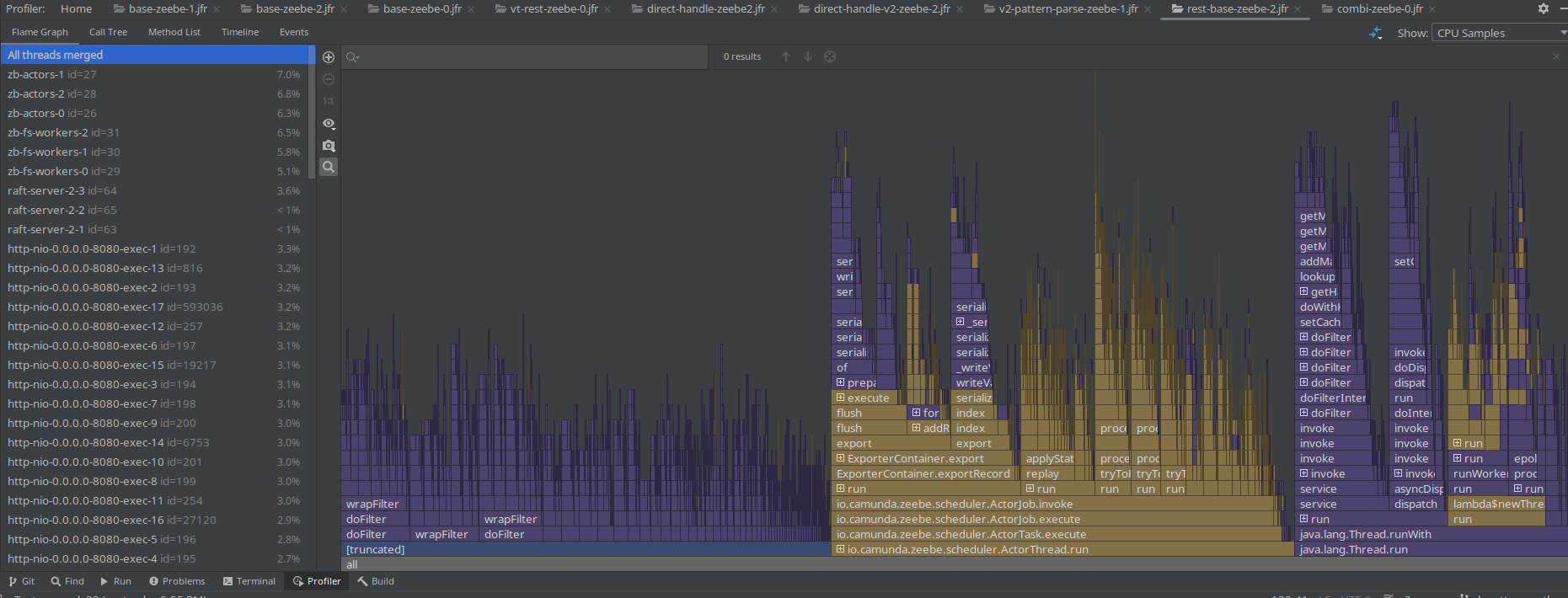Select thread zb-fs-workers-2 id=31
This screenshot has width=1568, height=598.
(x=156, y=132)
